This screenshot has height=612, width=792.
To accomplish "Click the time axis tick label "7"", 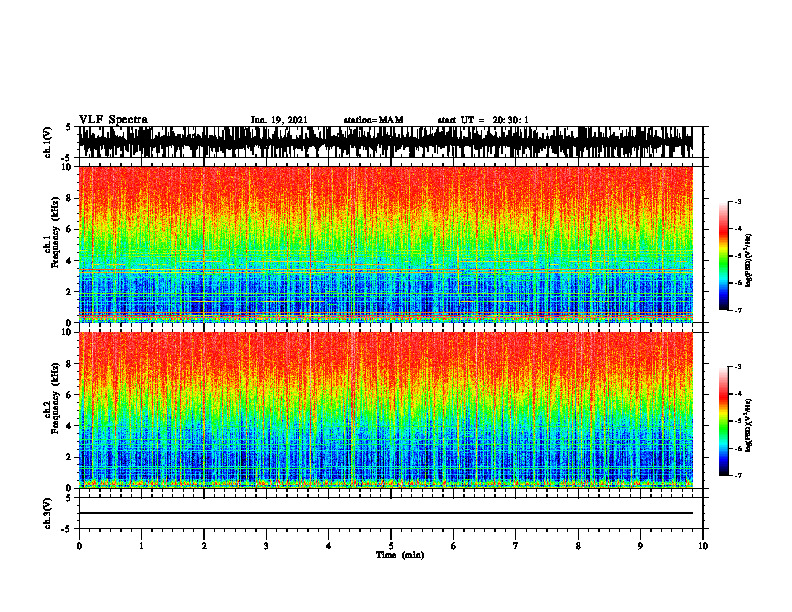I will click(516, 546).
